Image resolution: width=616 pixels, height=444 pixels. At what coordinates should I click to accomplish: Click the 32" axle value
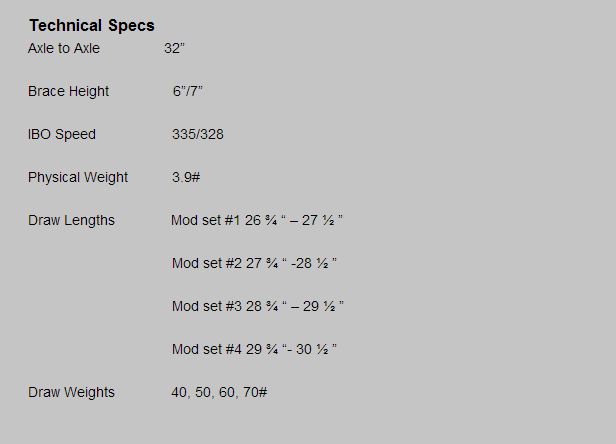(x=174, y=48)
